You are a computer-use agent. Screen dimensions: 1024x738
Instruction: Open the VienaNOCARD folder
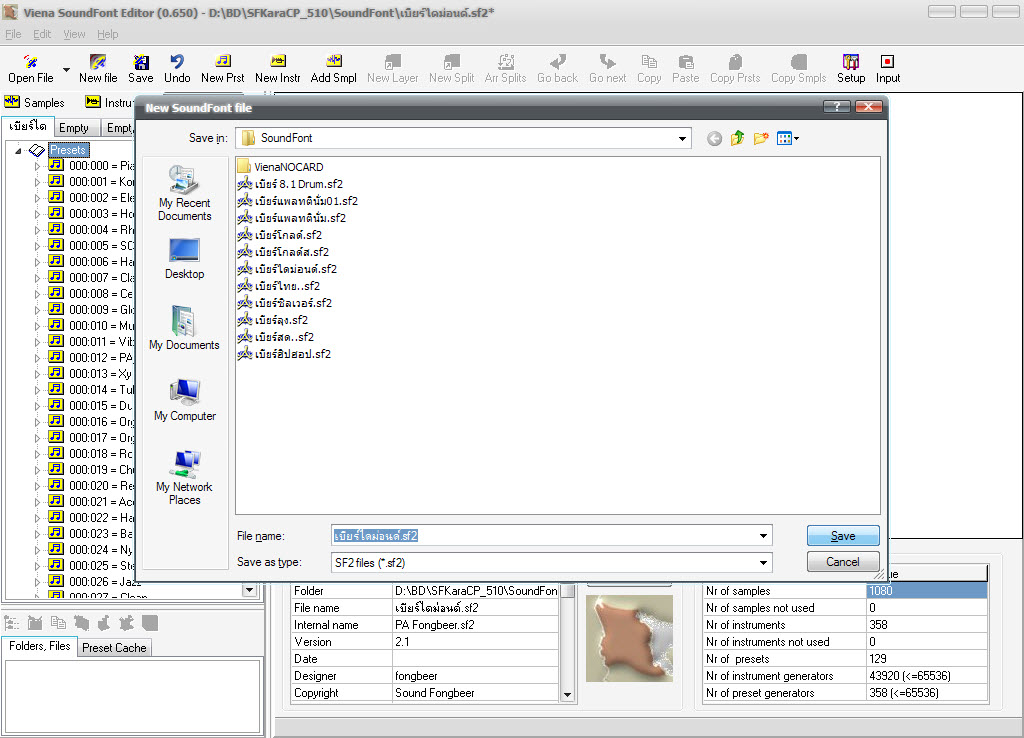point(281,167)
